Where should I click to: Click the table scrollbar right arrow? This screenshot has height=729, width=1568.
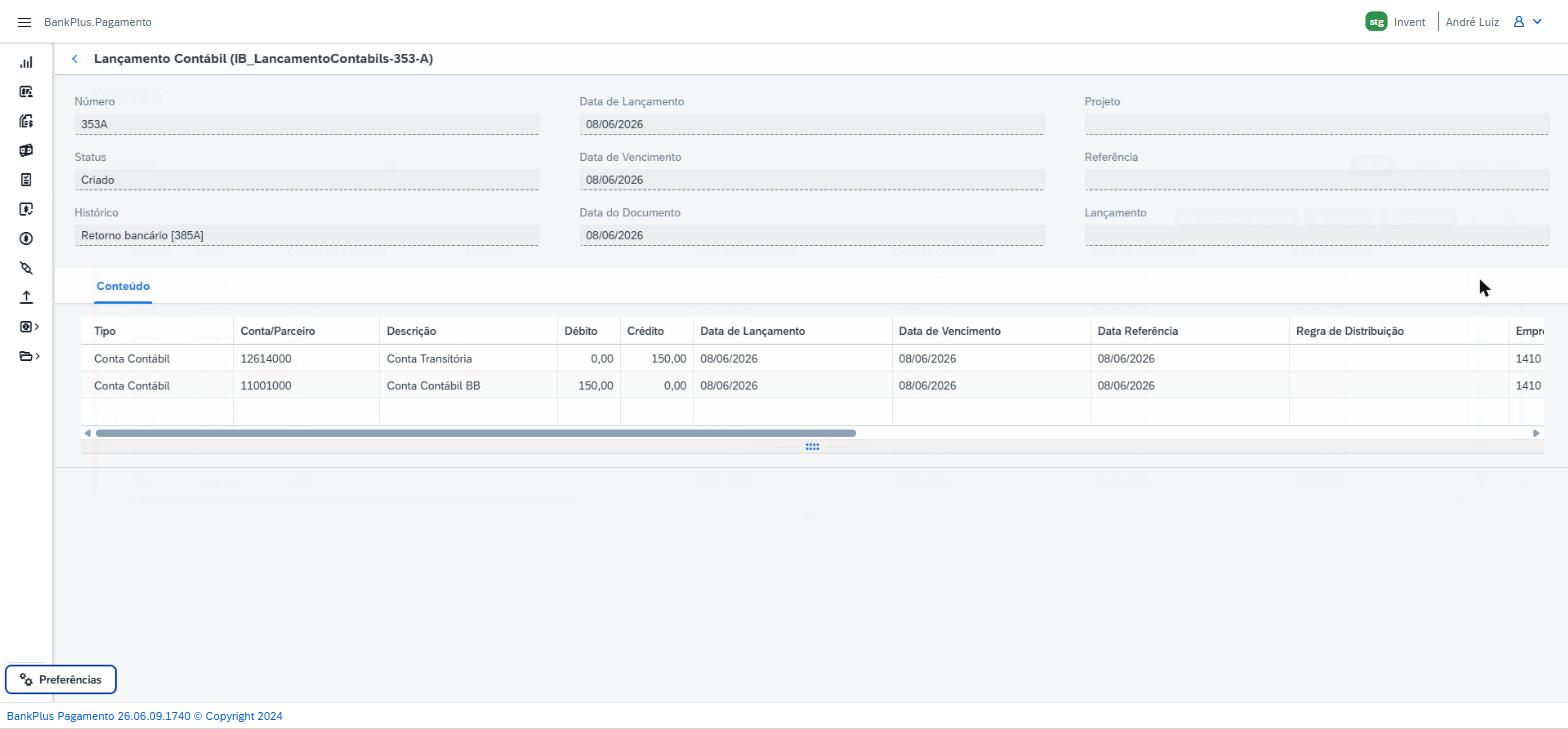[x=1536, y=433]
